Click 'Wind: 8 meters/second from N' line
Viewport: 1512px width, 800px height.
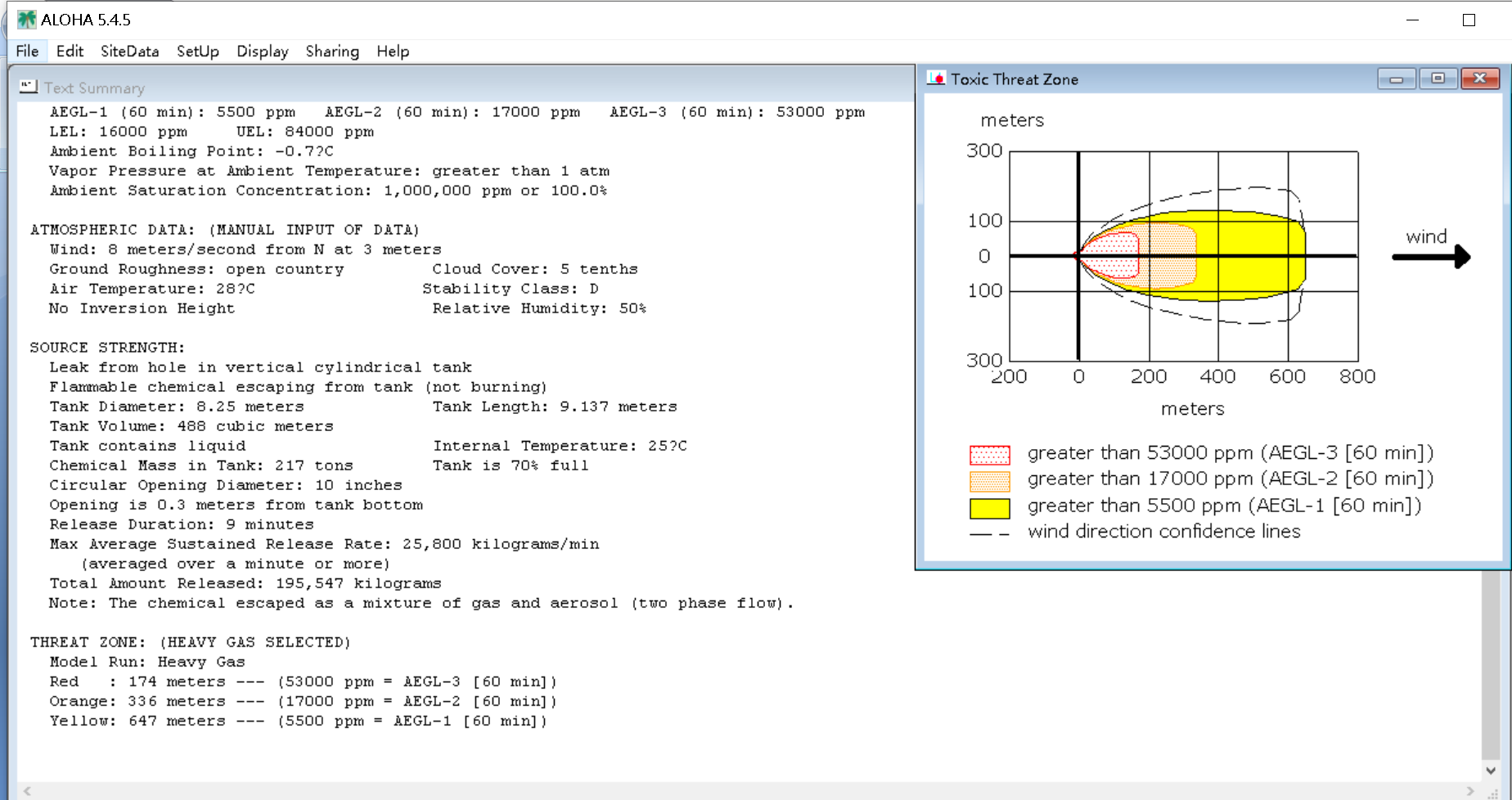(245, 249)
